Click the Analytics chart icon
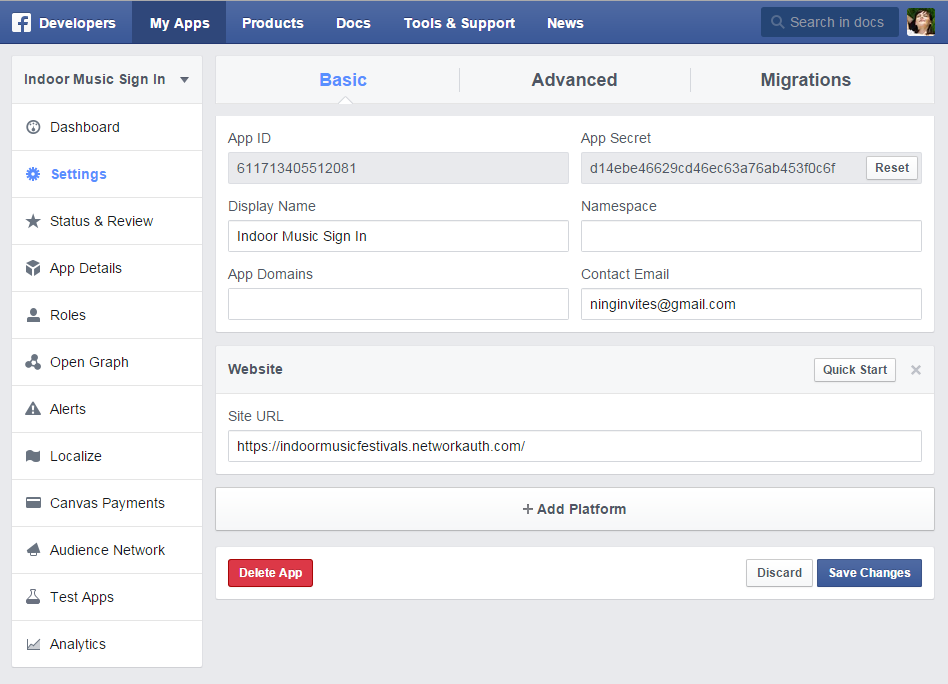 coord(33,644)
